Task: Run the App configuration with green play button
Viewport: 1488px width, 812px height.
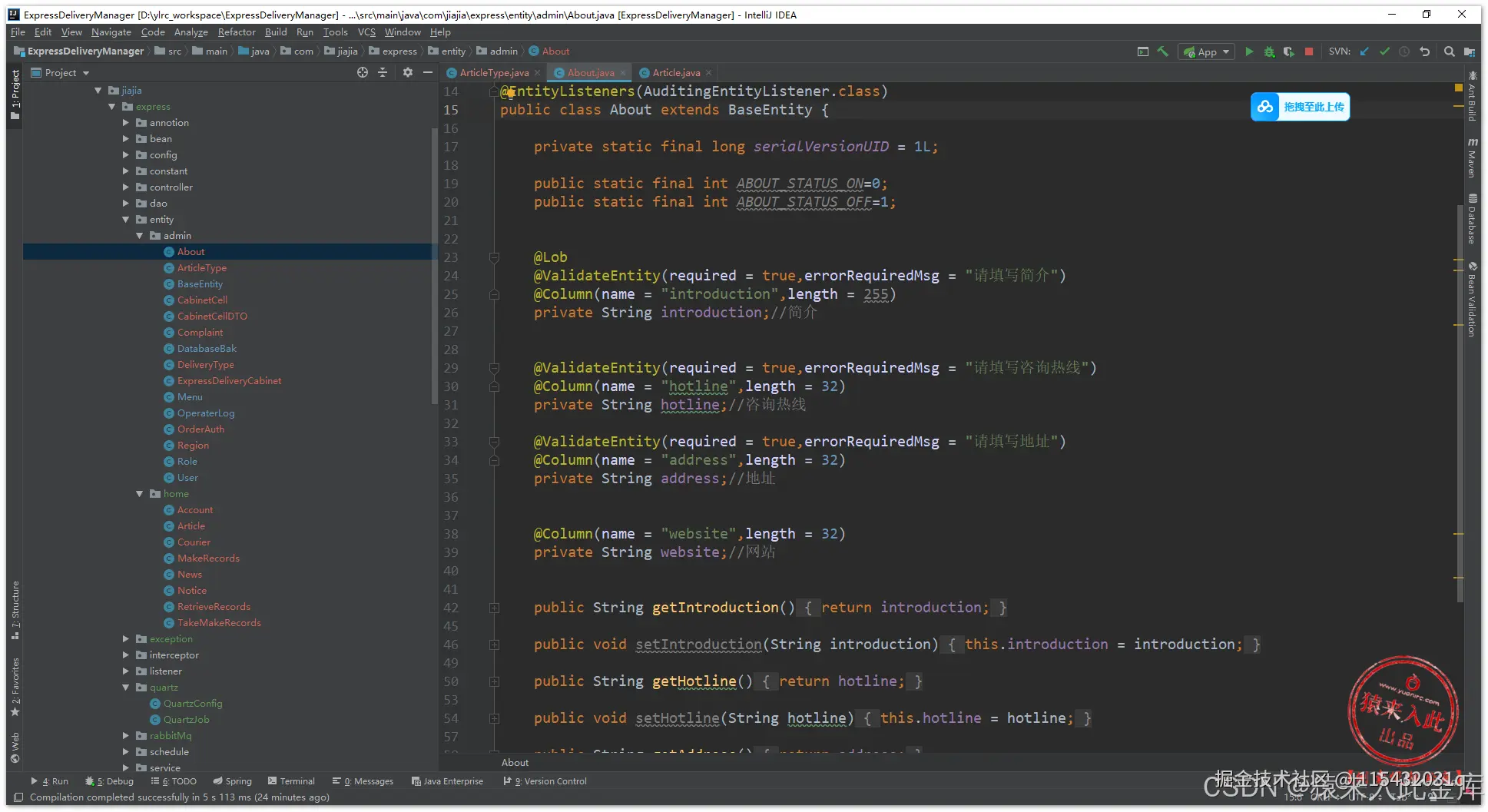Action: [1249, 51]
